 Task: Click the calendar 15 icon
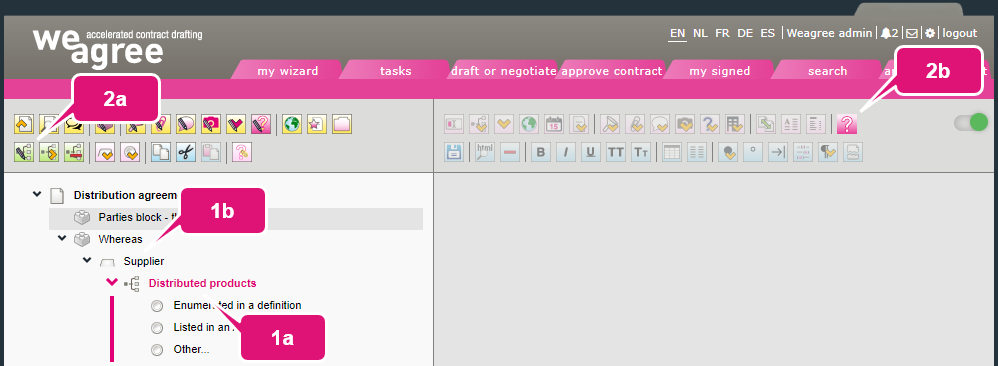[x=554, y=124]
